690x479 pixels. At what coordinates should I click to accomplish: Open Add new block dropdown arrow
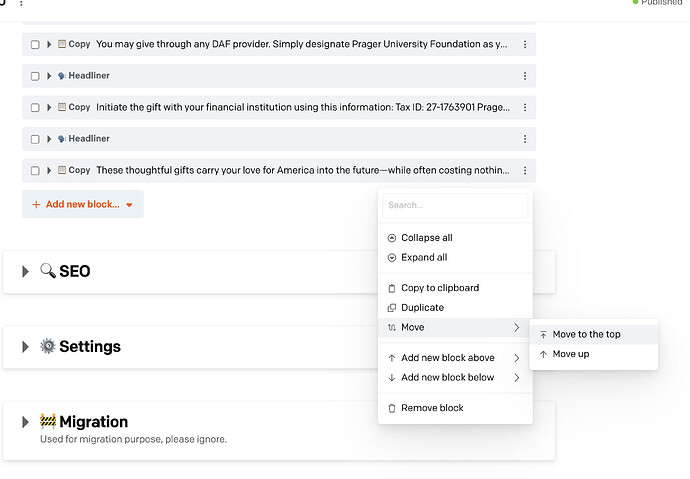[x=129, y=205]
